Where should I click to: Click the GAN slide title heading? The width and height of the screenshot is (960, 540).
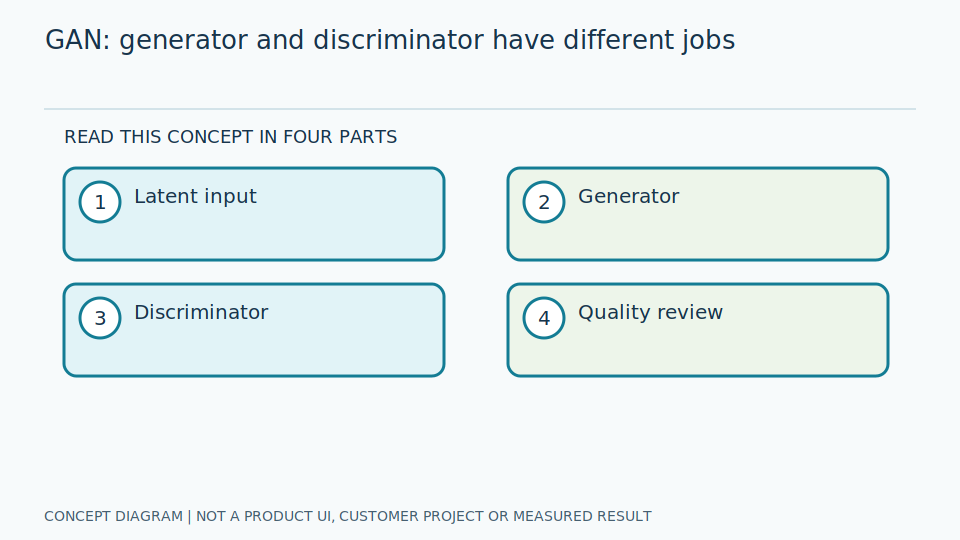pyautogui.click(x=390, y=40)
